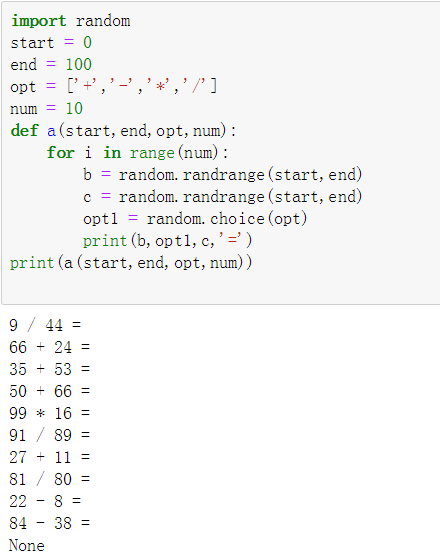This screenshot has height=559, width=440.
Task: Click output line '91 / 89 ='
Action: tap(50, 435)
